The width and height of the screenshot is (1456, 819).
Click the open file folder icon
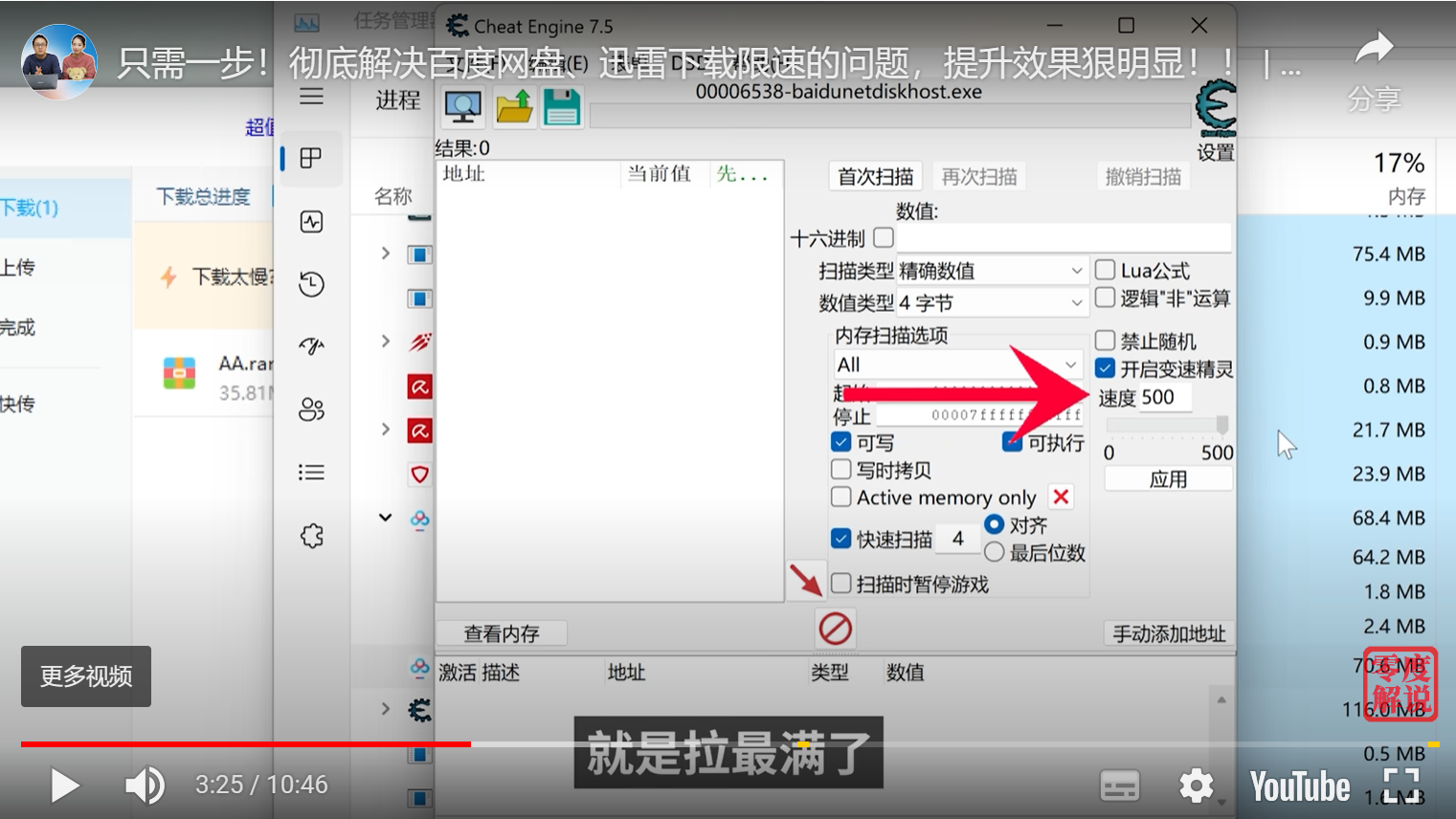pyautogui.click(x=514, y=107)
